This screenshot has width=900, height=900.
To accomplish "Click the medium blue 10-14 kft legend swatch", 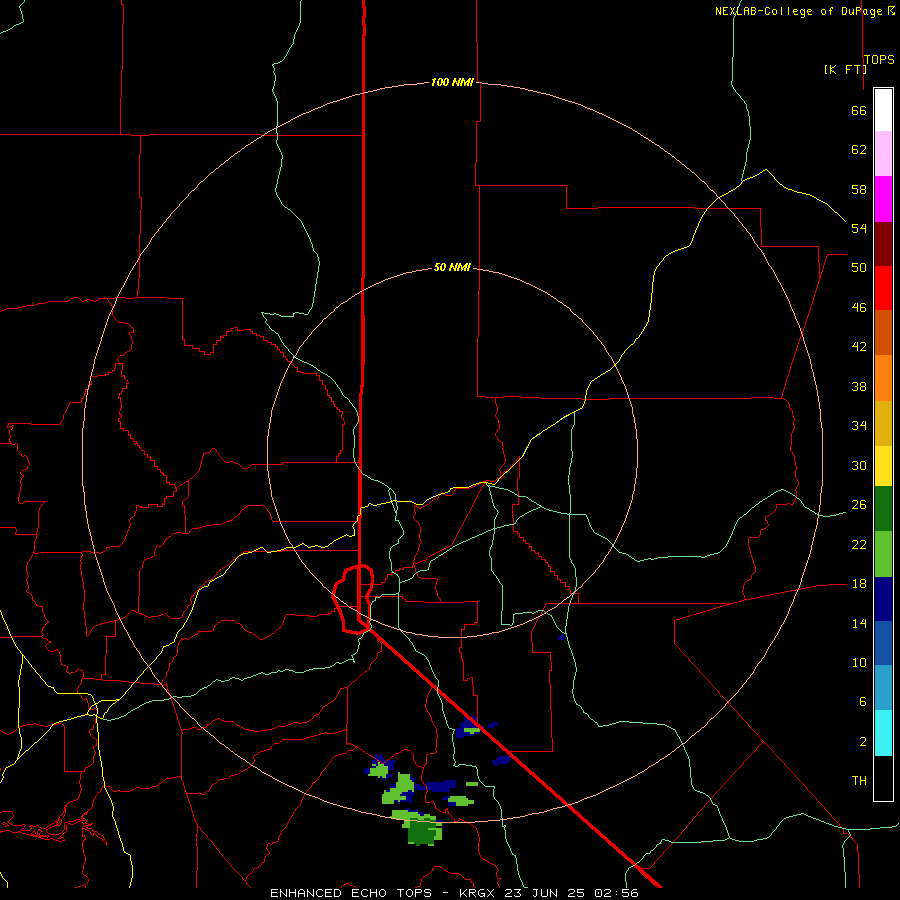I will click(883, 643).
